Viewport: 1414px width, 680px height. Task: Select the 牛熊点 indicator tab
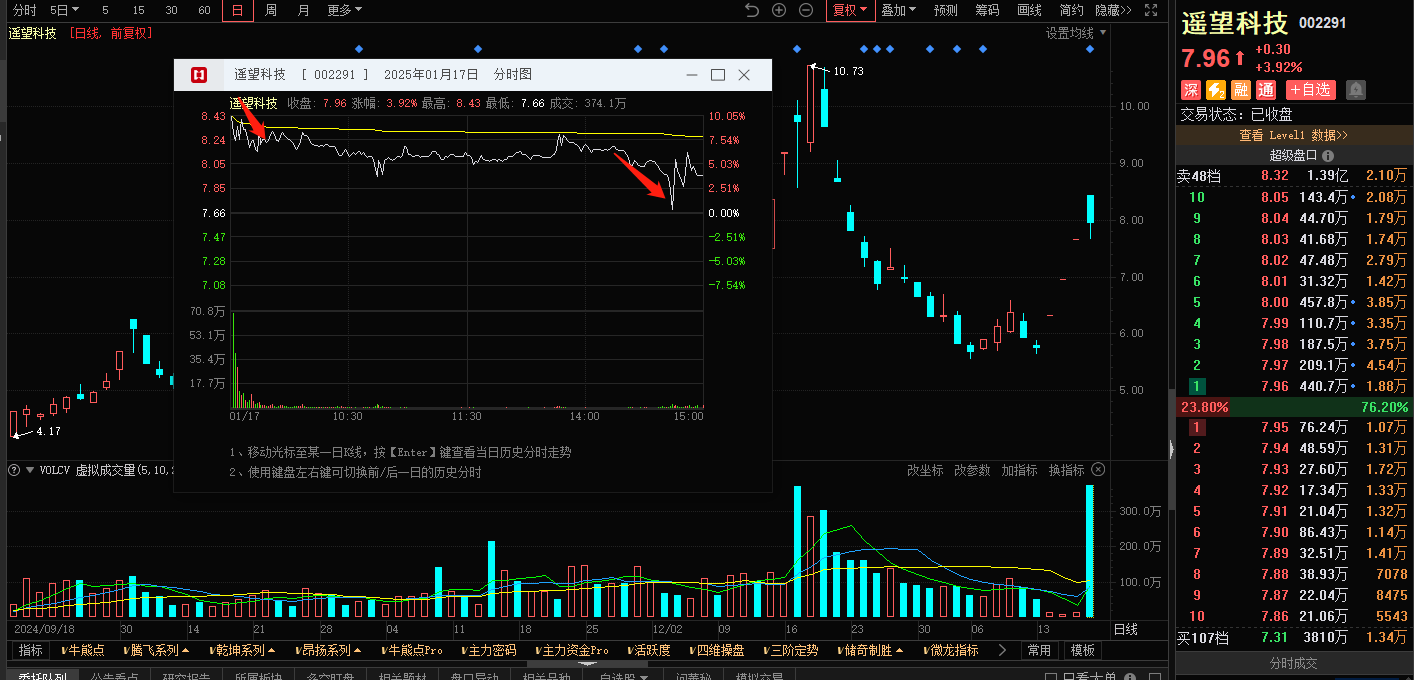[x=82, y=650]
